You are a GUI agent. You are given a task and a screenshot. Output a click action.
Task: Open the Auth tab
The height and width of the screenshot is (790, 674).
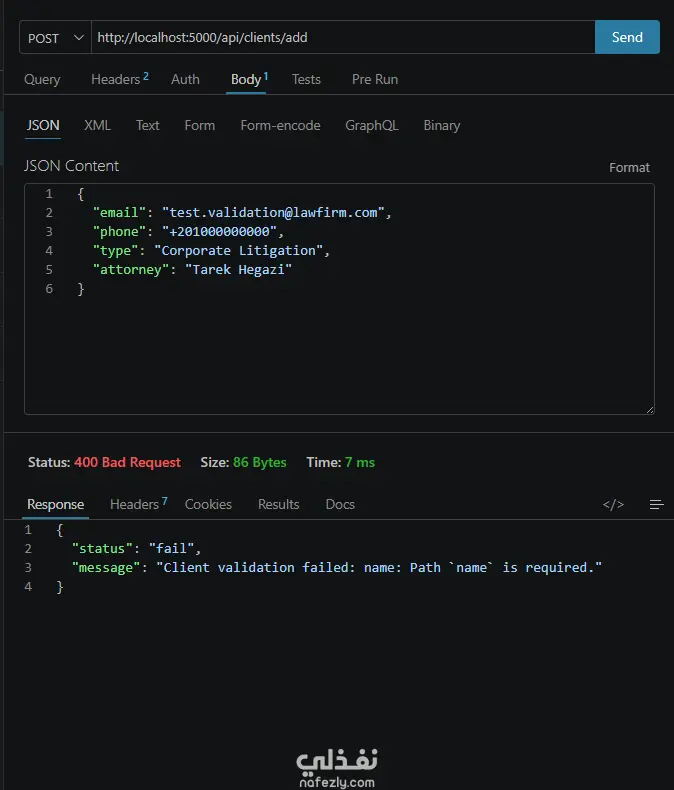185,80
